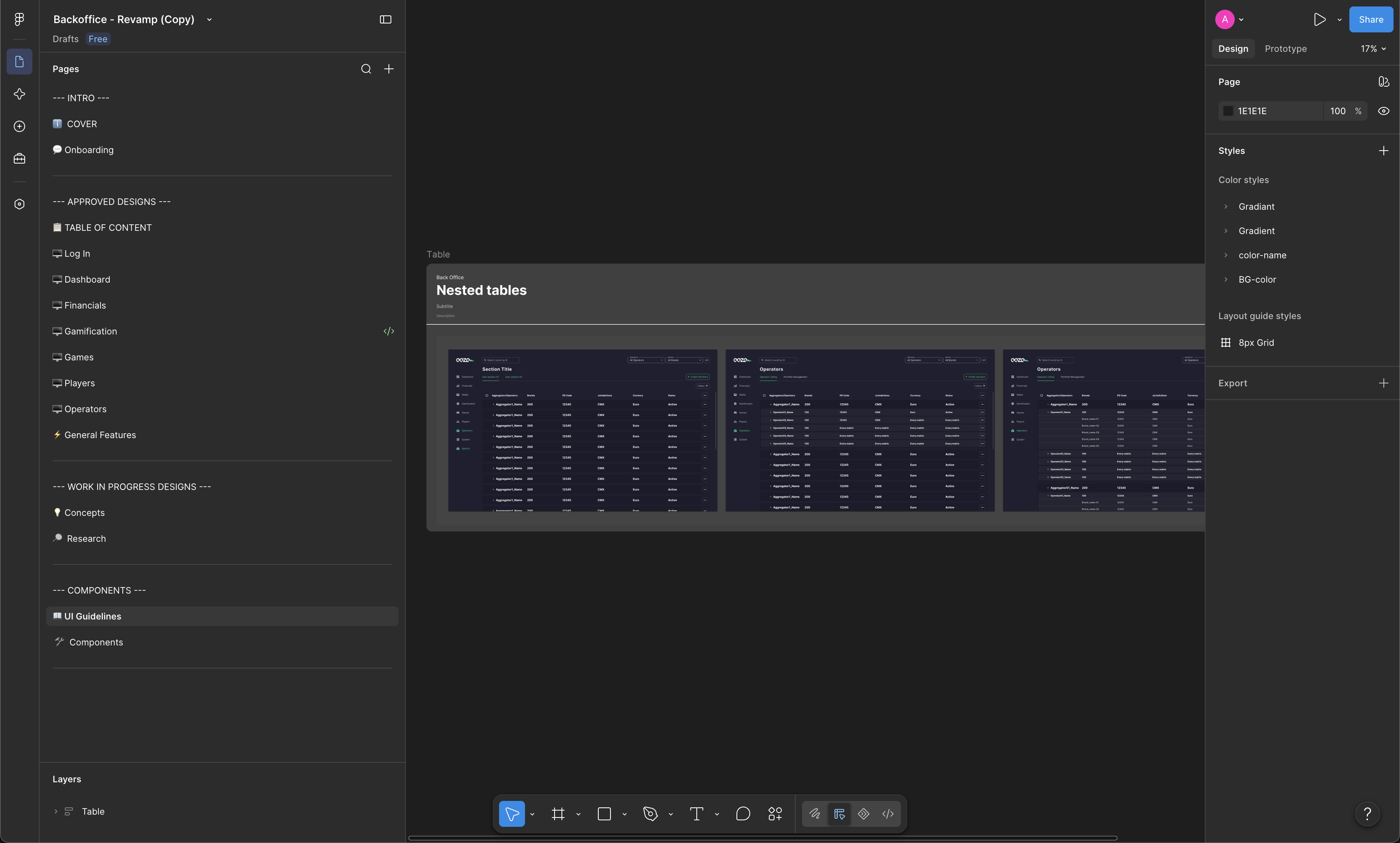1400x843 pixels.
Task: Toggle page background visibility eye icon
Action: (x=1383, y=111)
